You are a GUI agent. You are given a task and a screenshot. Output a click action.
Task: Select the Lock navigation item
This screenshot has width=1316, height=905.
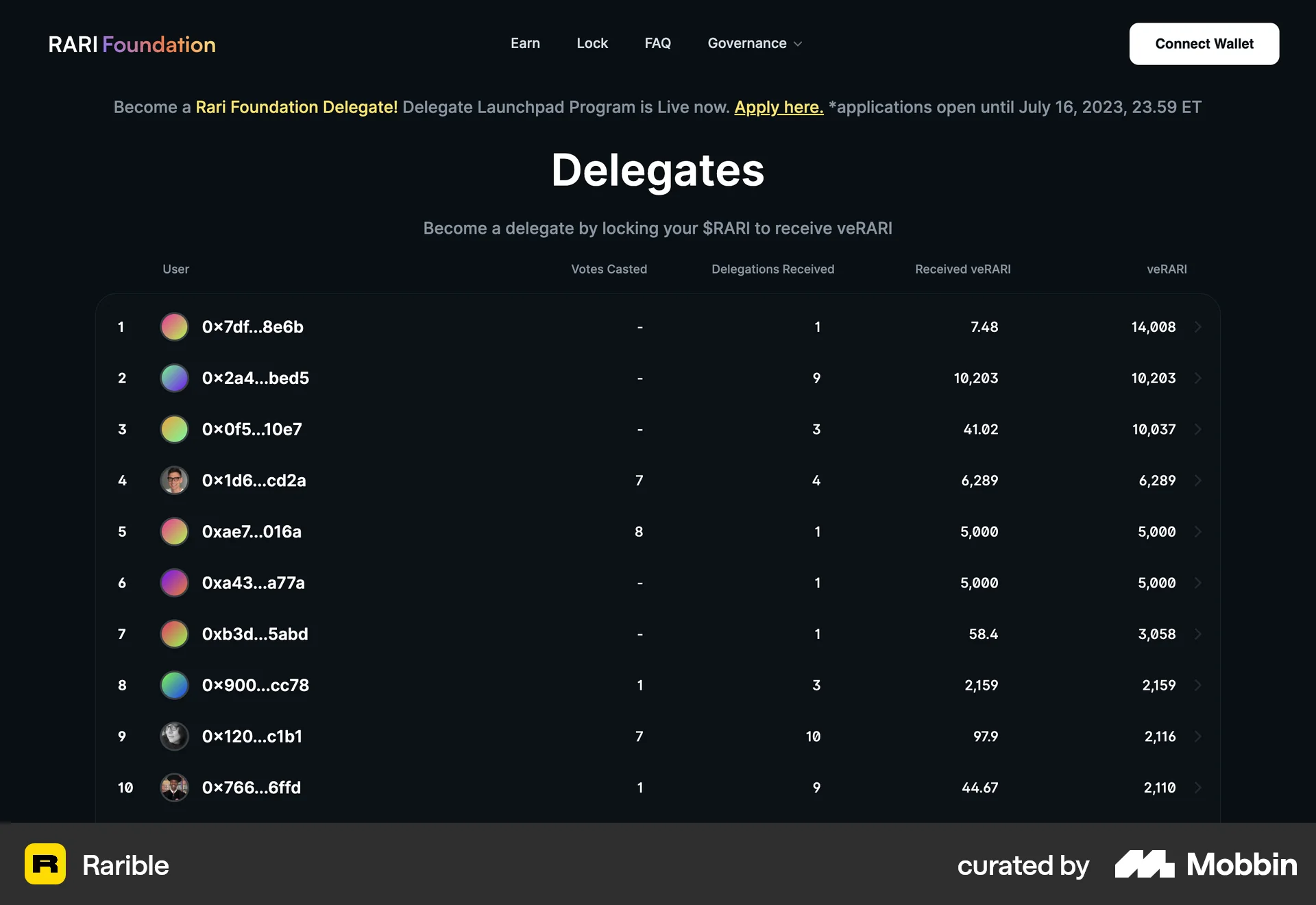point(592,43)
